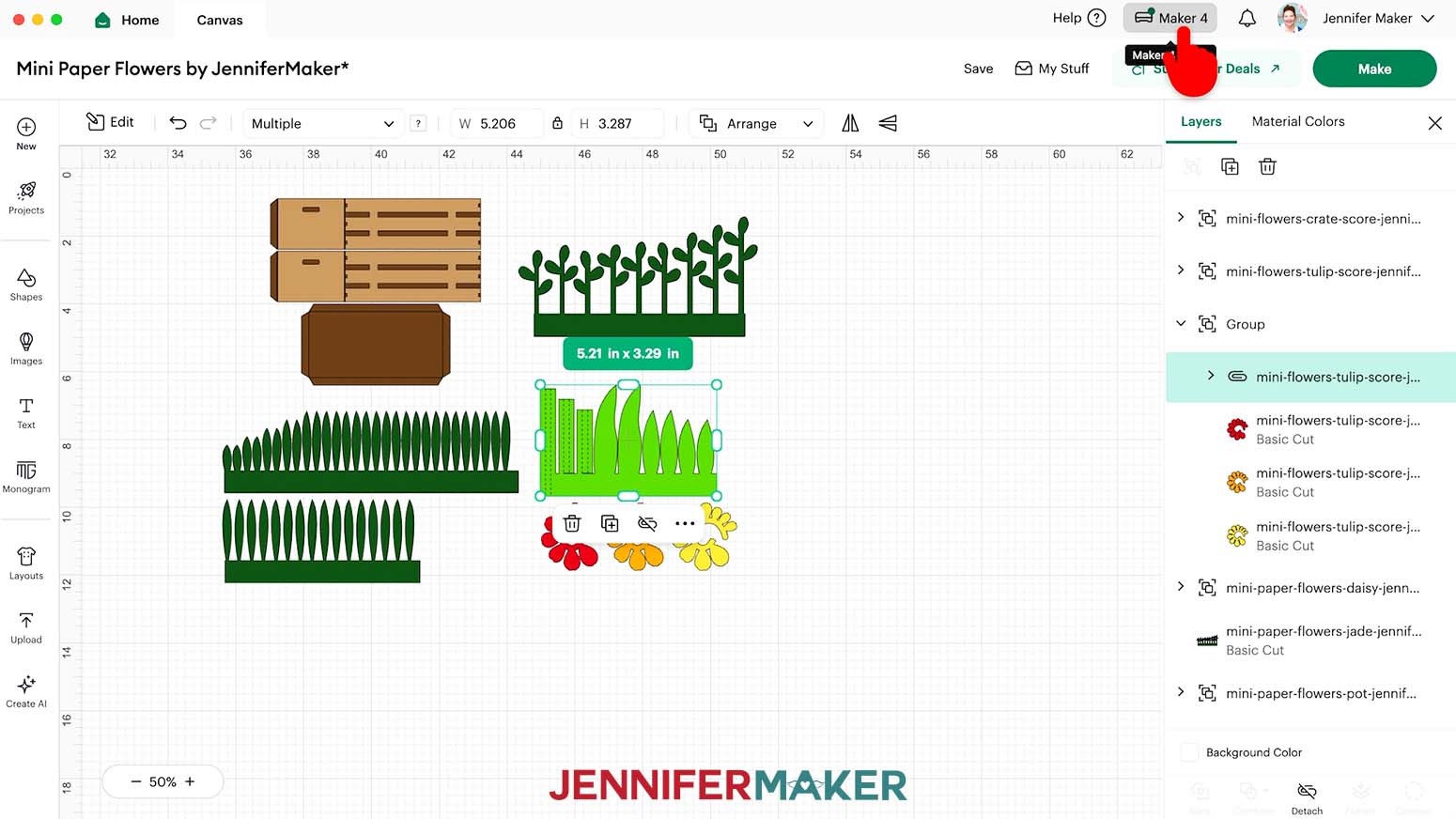Switch to the Canvas tab

220,20
